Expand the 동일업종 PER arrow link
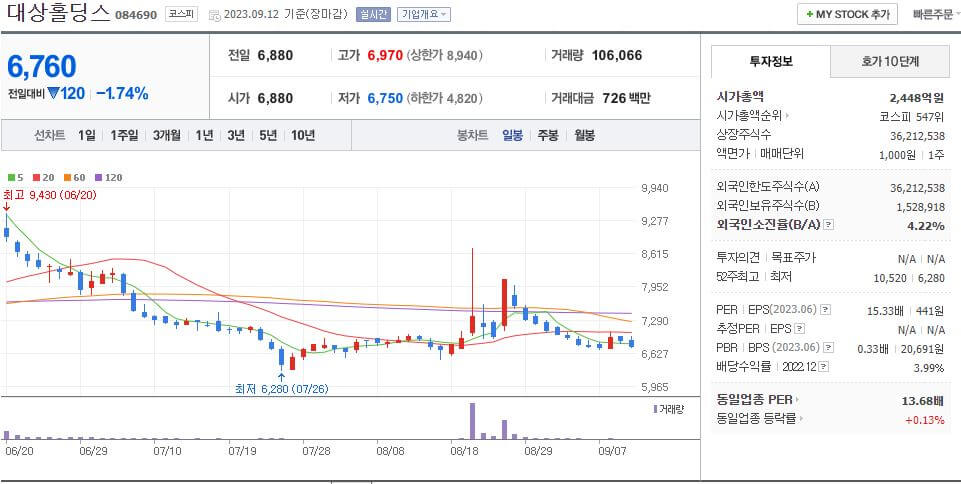This screenshot has width=961, height=484. [x=797, y=400]
